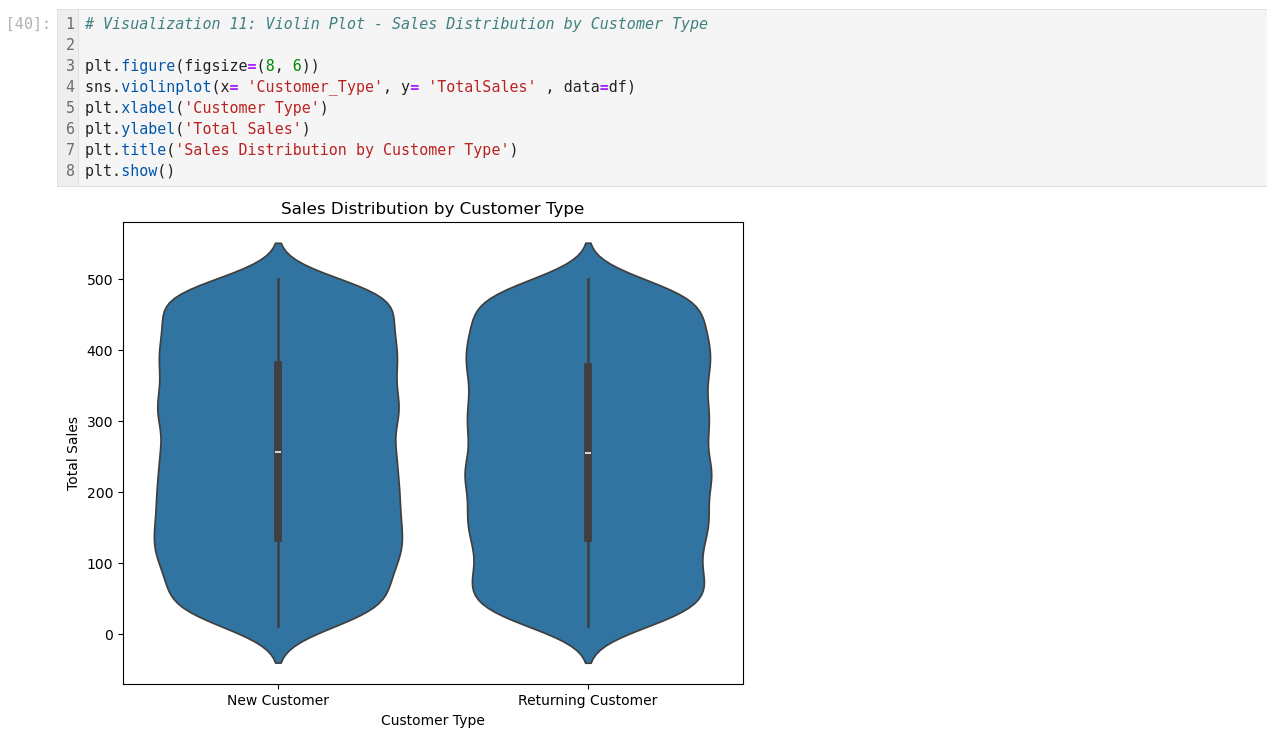Click the plt.figure figsize code line
The height and width of the screenshot is (736, 1267).
point(202,66)
